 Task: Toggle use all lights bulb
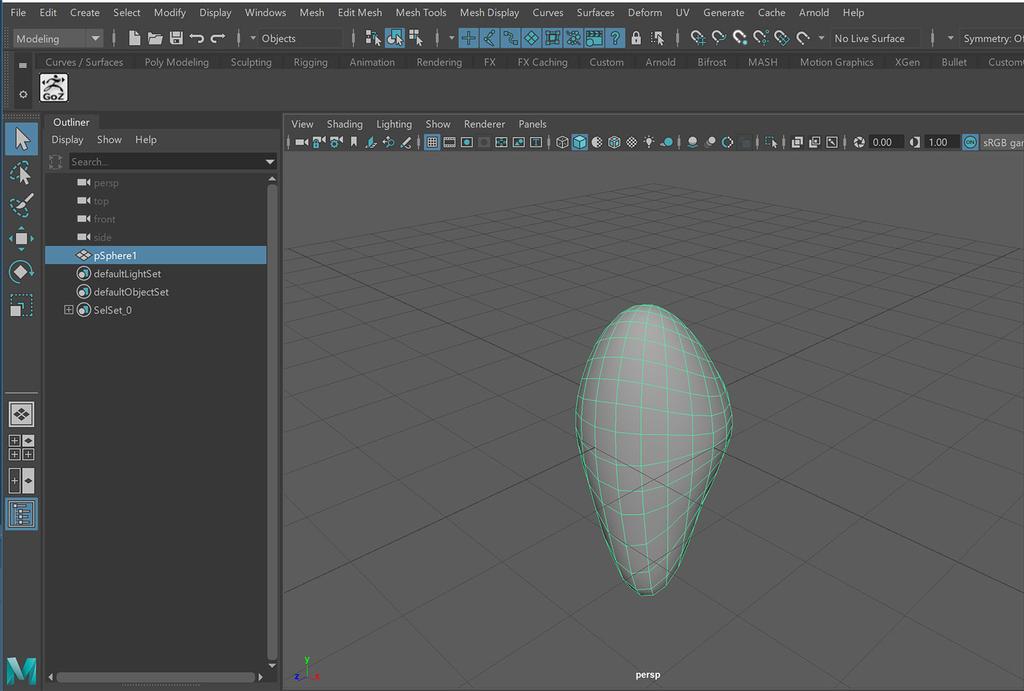(648, 142)
